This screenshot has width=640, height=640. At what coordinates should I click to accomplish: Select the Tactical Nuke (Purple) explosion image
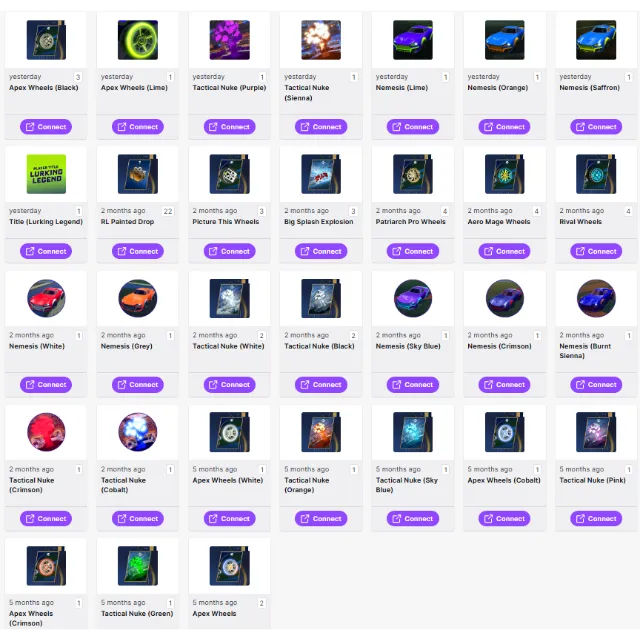229,40
